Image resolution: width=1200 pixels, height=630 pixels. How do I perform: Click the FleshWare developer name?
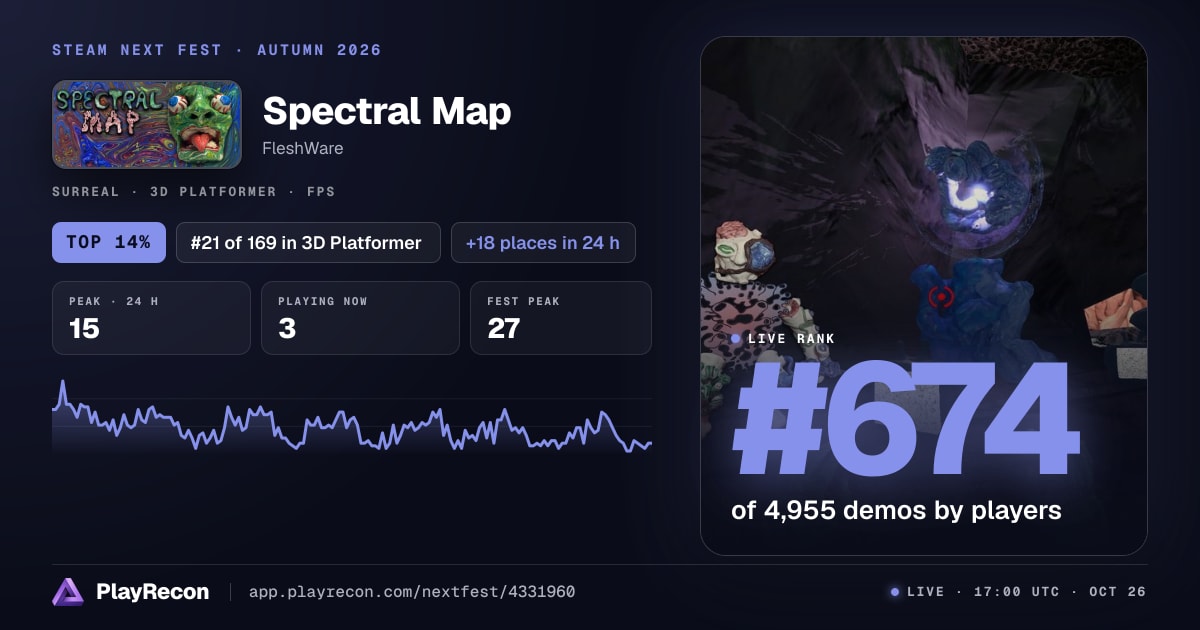(x=303, y=147)
